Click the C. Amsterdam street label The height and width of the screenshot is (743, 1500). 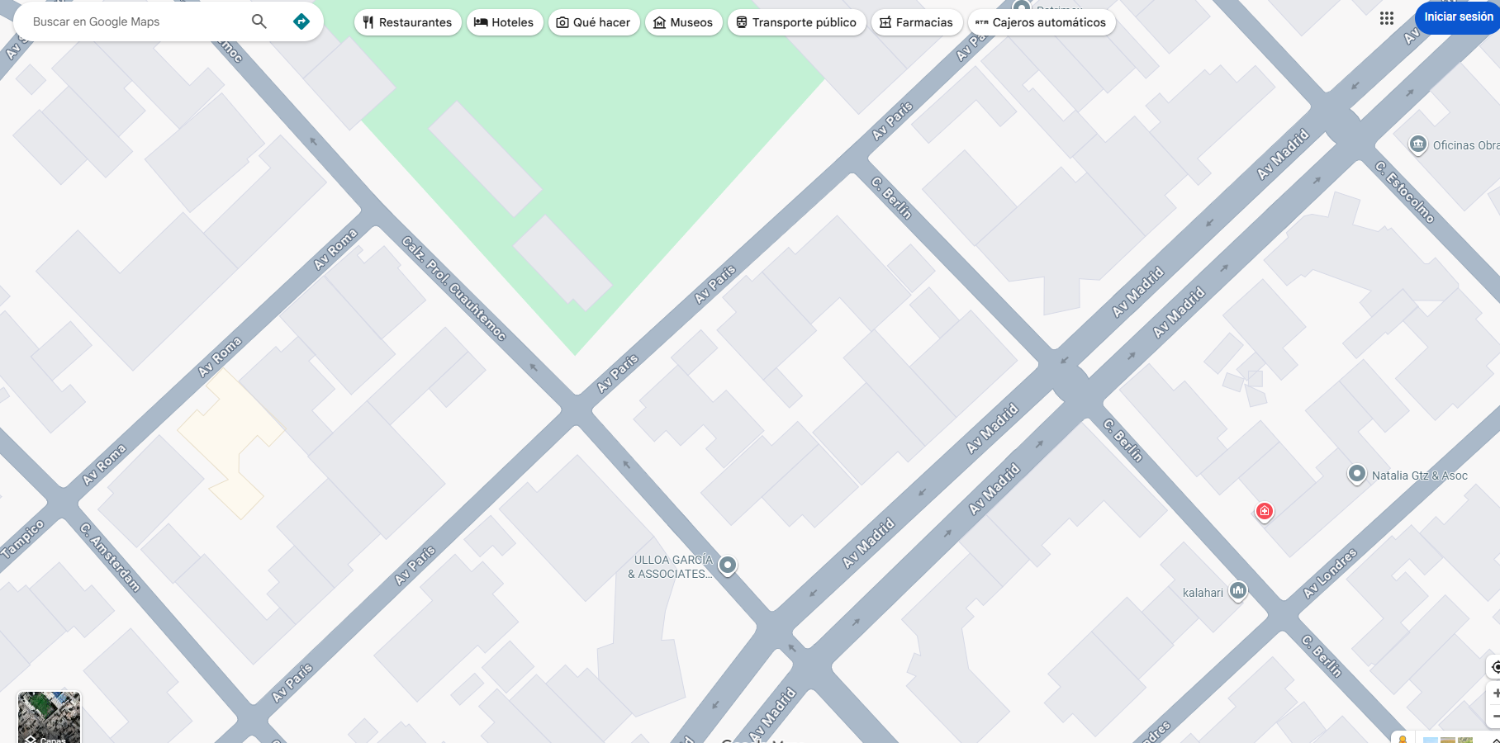click(110, 556)
